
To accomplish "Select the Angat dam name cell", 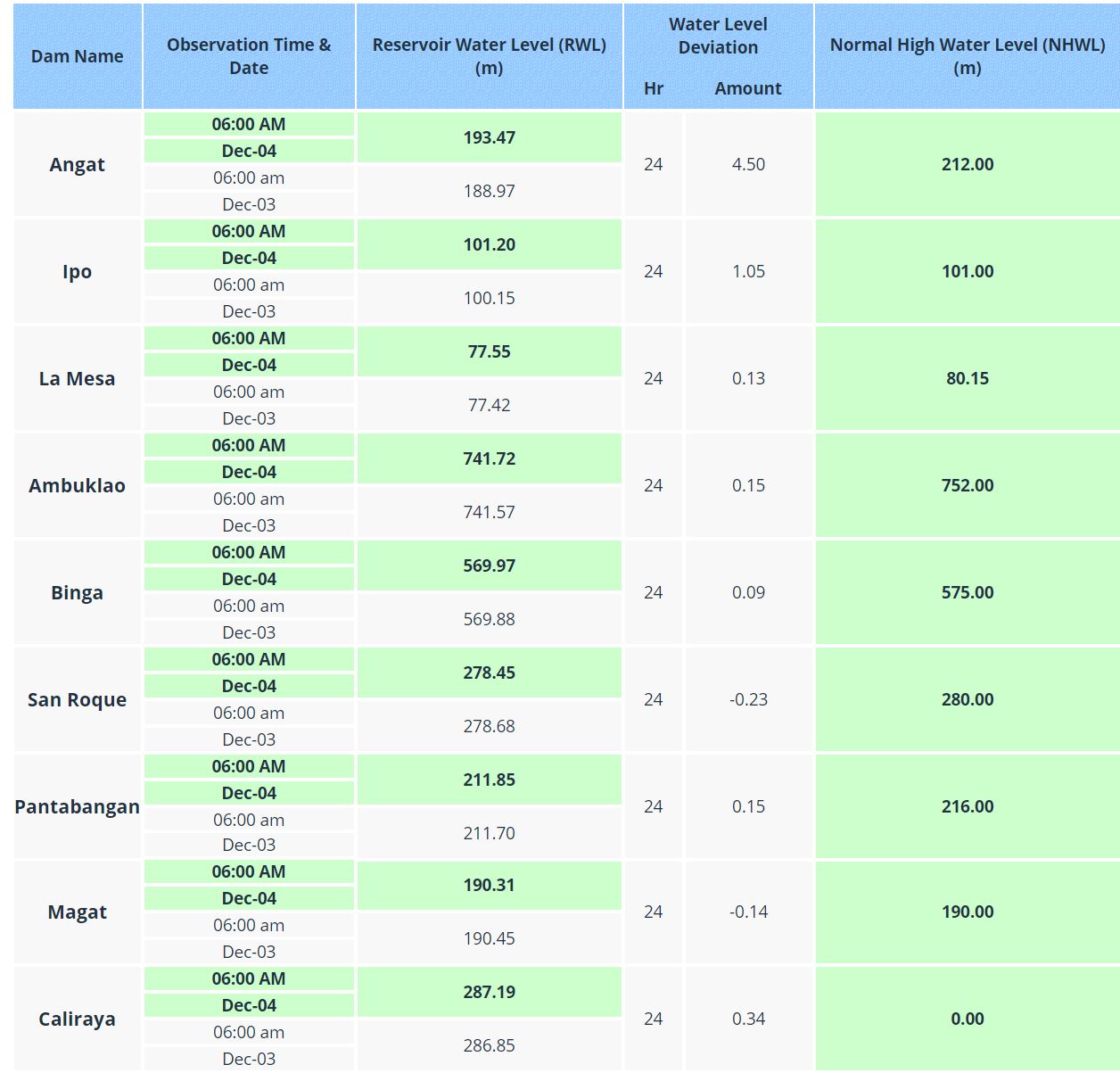I will (77, 164).
